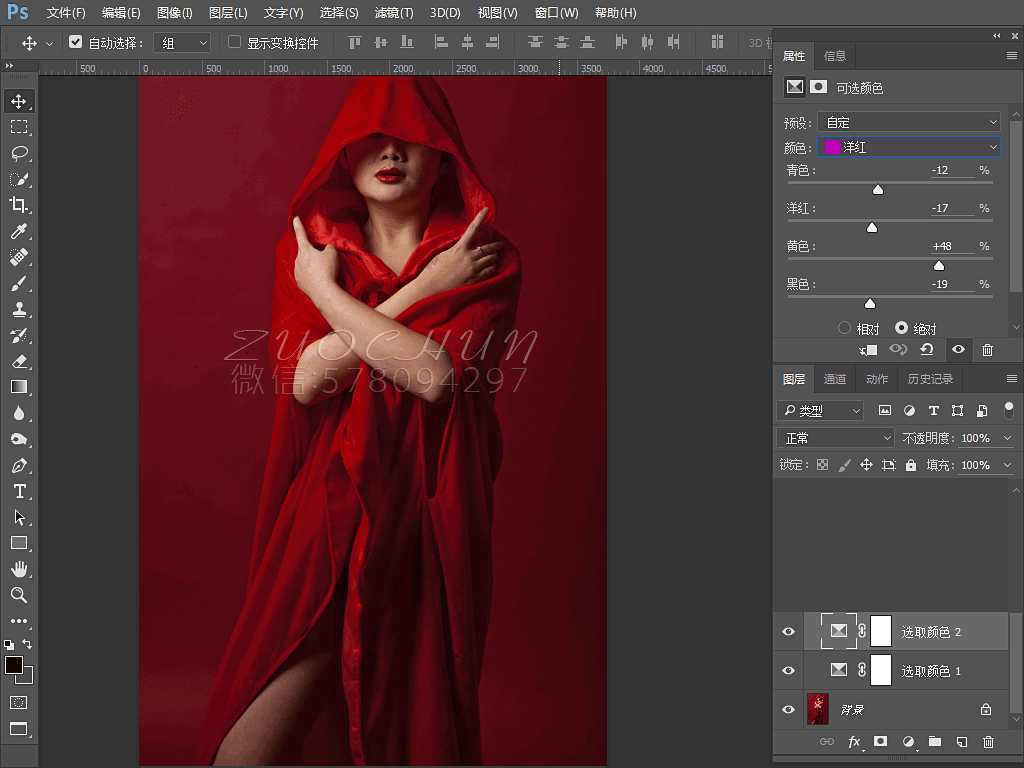Uncheck the 自动选择 checkbox

[76, 42]
